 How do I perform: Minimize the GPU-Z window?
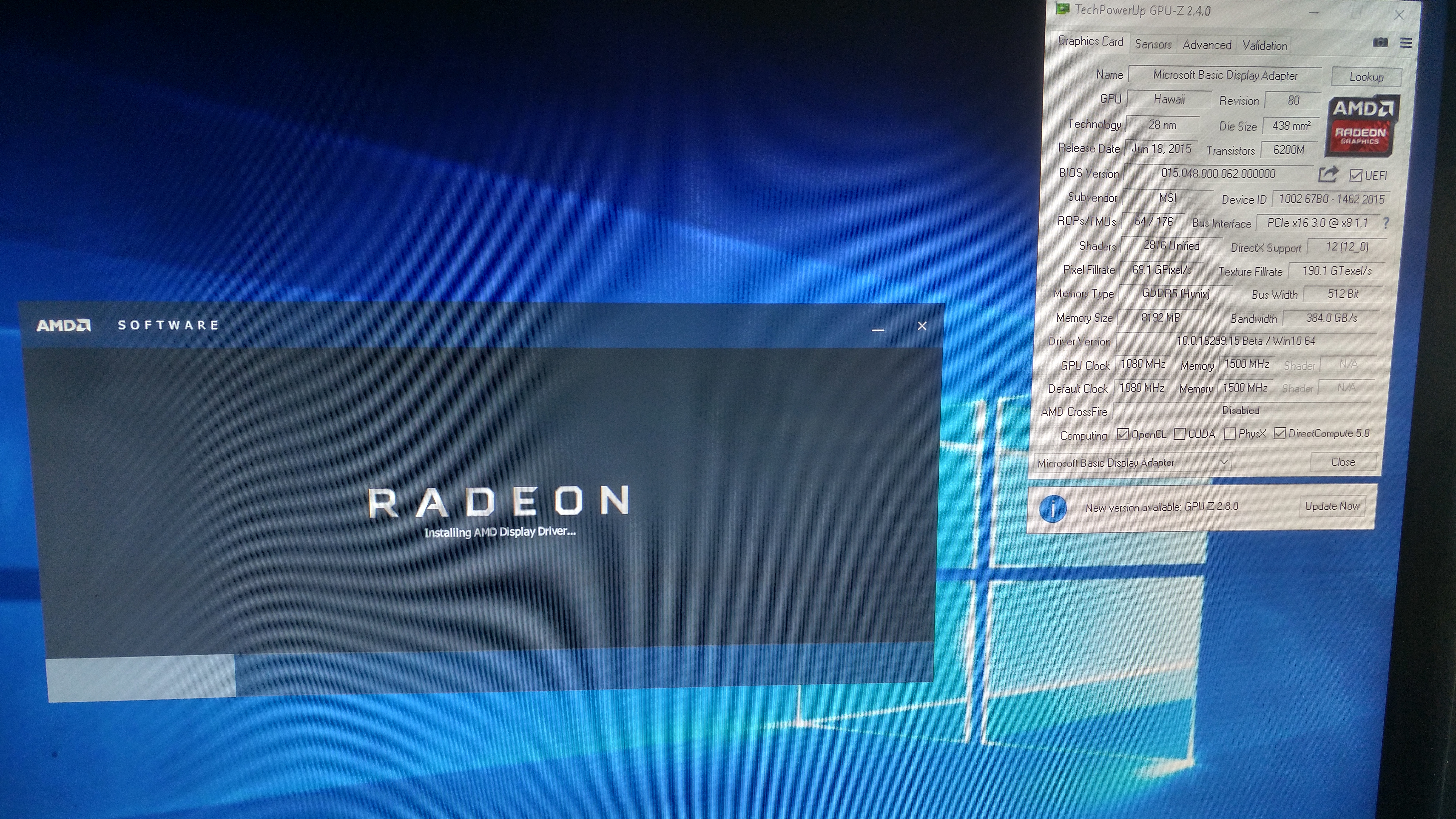coord(1313,13)
